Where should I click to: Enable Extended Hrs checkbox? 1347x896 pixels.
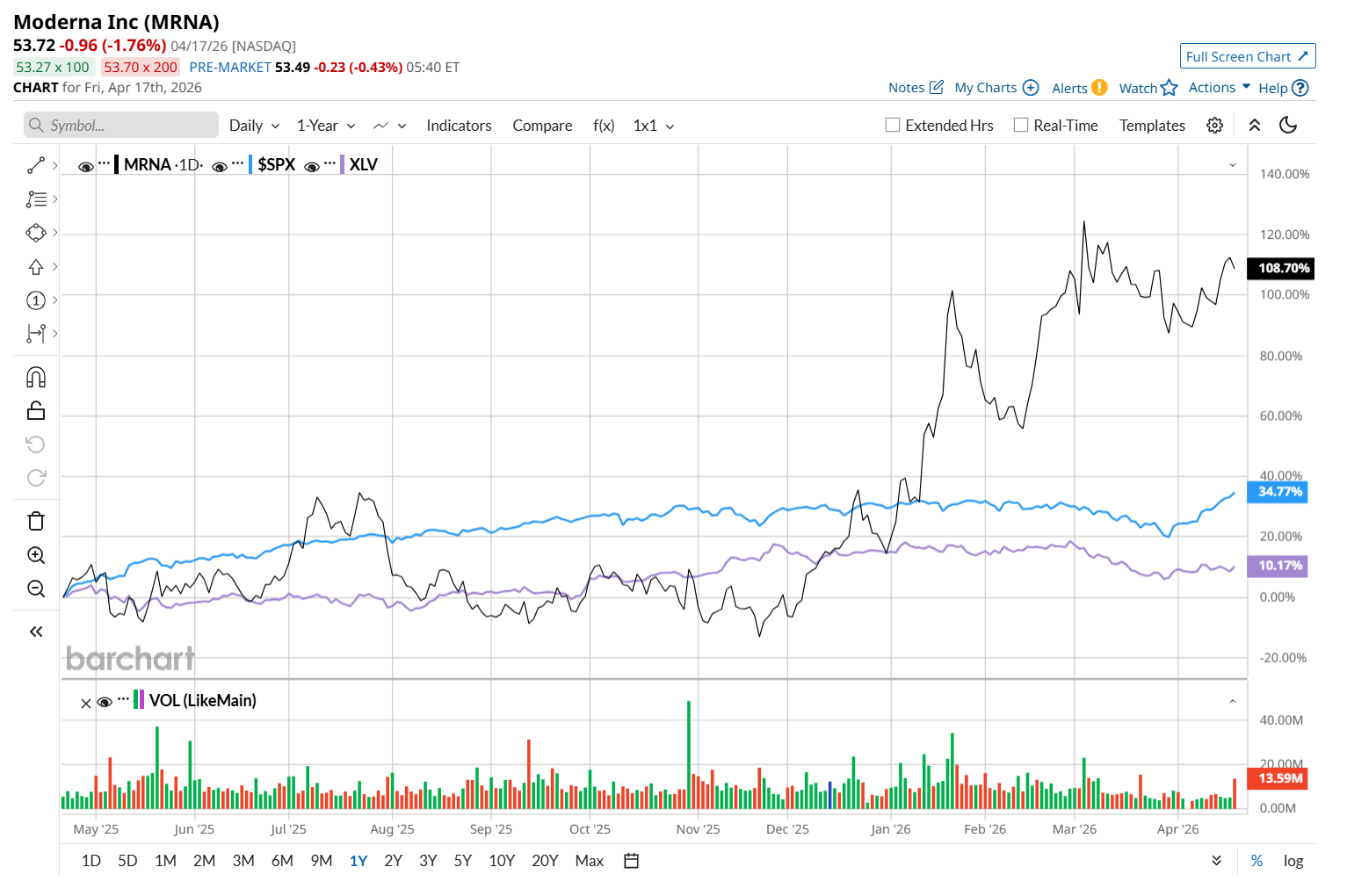pyautogui.click(x=893, y=126)
